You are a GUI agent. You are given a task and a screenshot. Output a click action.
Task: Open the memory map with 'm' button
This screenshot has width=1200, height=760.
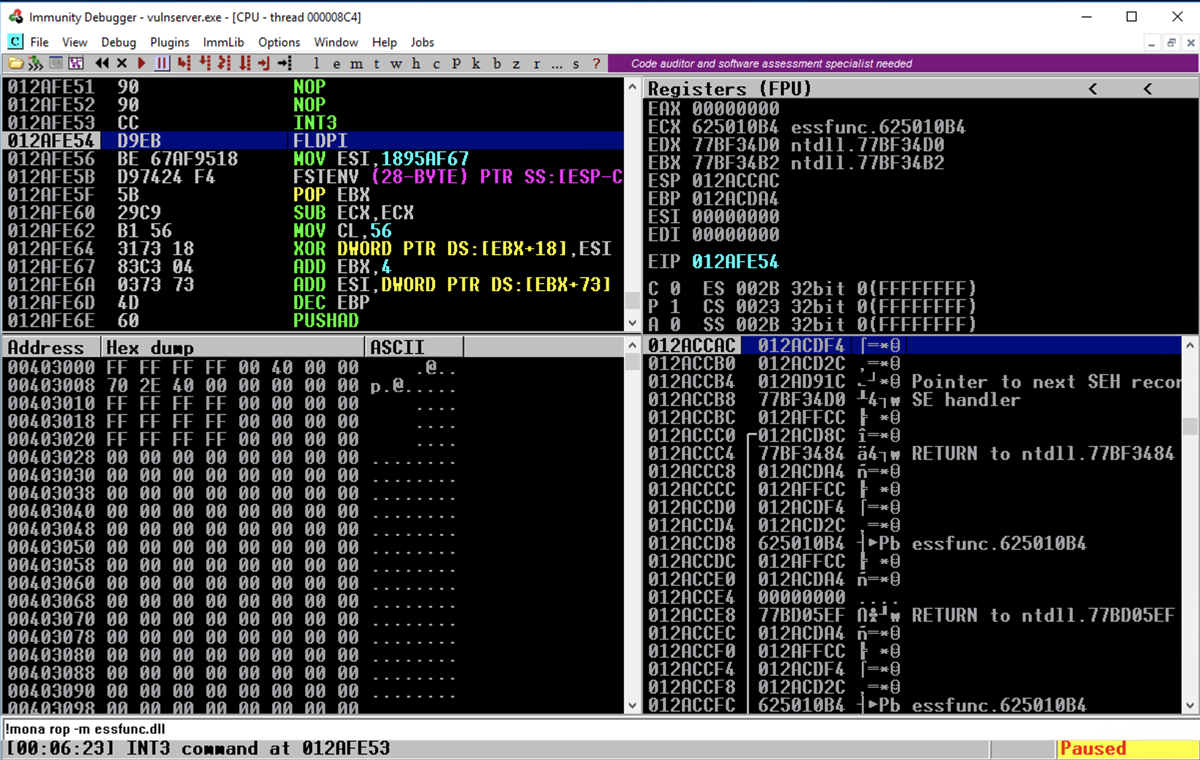[x=357, y=63]
